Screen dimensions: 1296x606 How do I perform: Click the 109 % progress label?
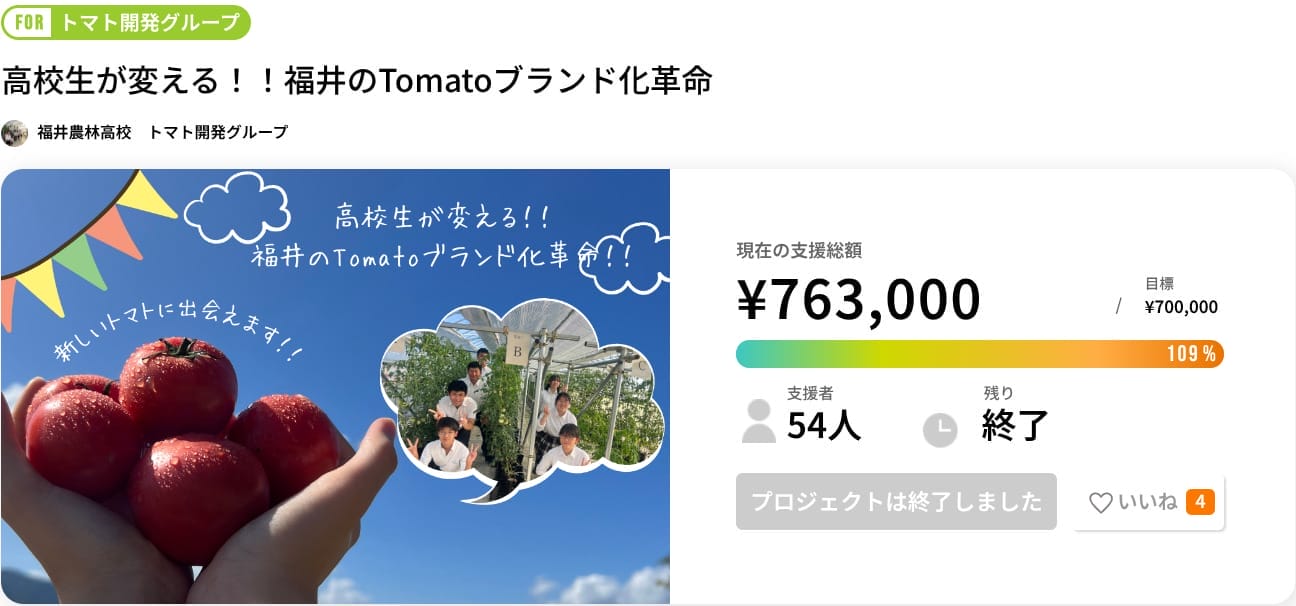coord(1191,354)
